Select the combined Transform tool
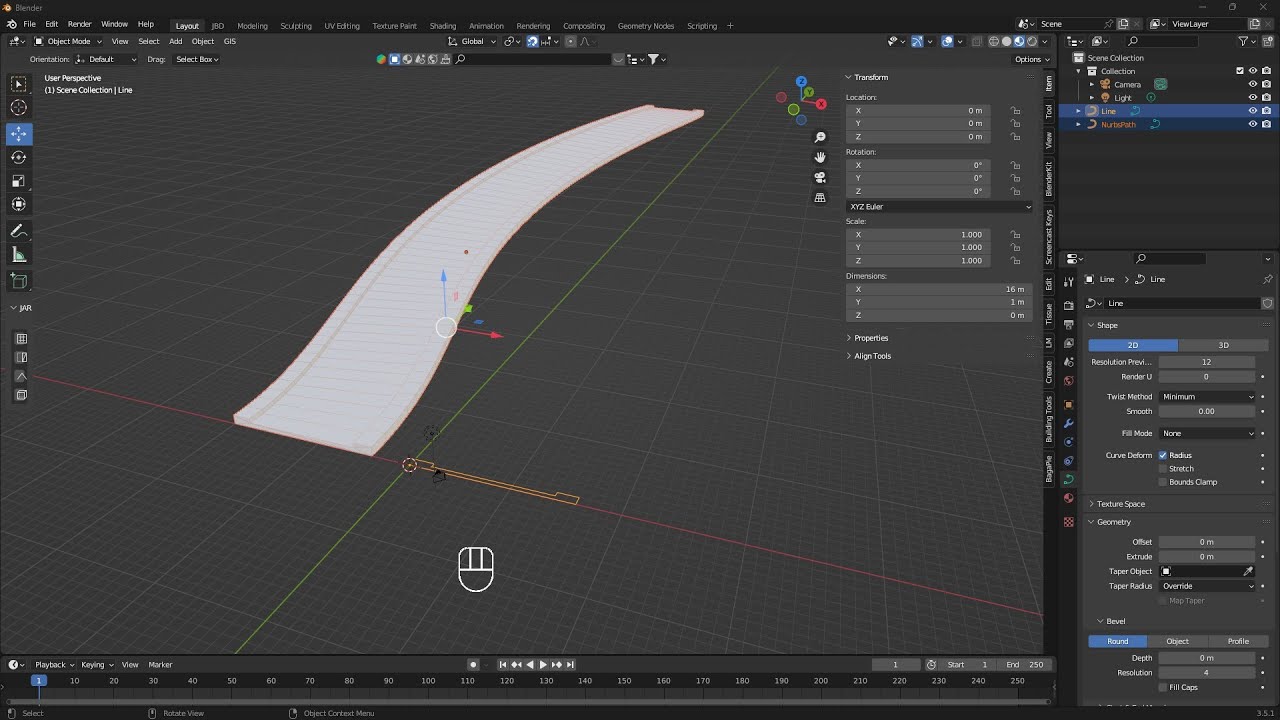This screenshot has width=1280, height=720. (x=19, y=204)
